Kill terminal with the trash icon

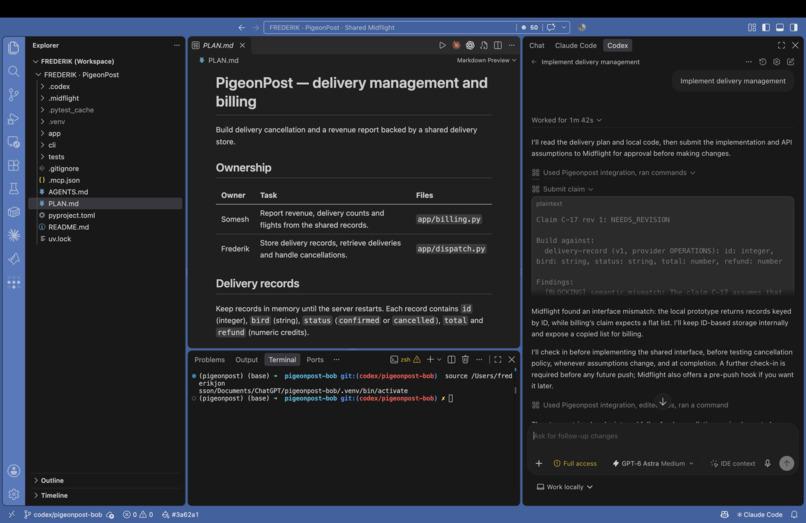465,359
